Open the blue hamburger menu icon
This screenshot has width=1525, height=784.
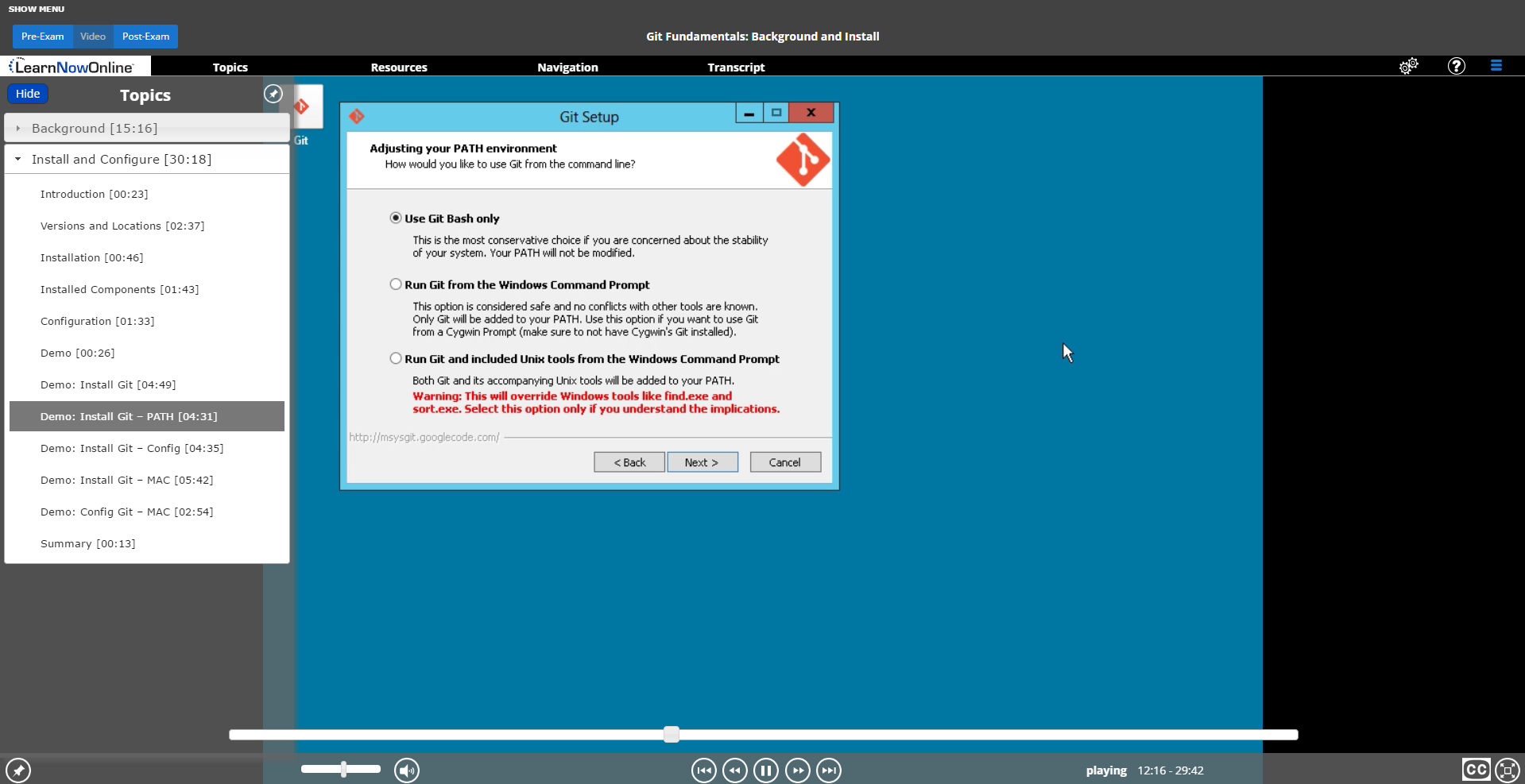pyautogui.click(x=1496, y=67)
